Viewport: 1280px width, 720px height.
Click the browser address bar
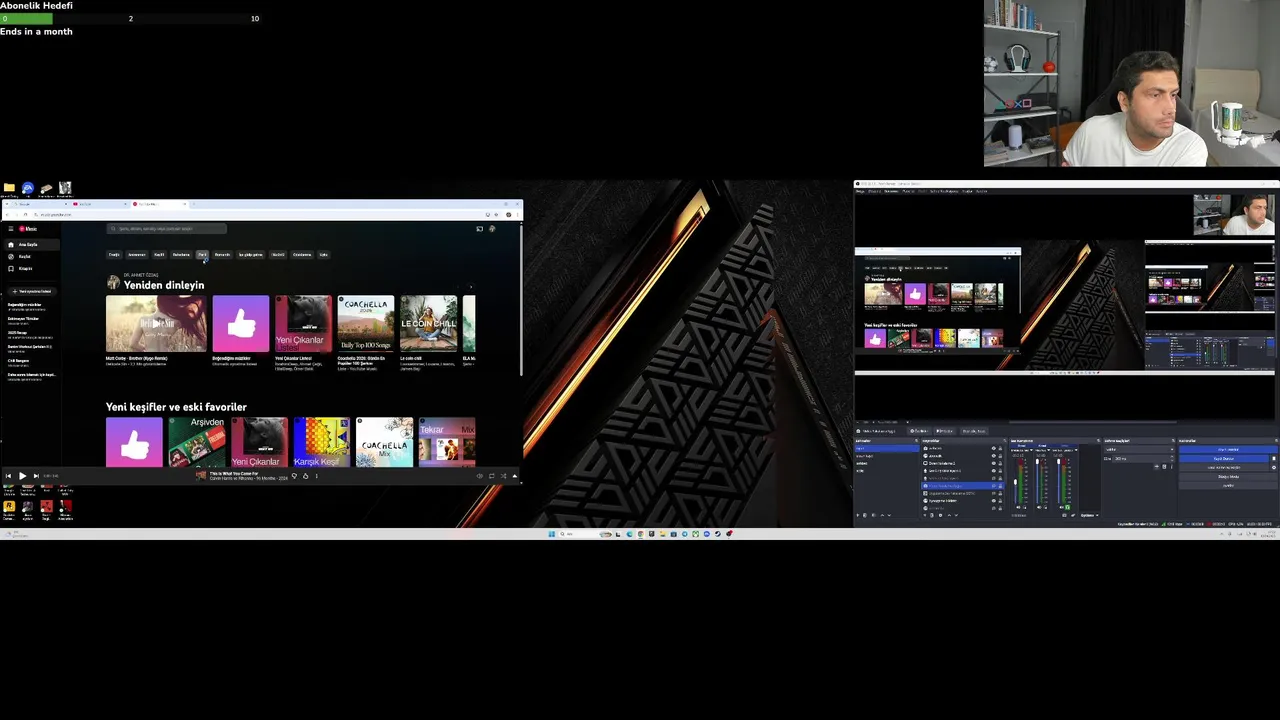258,214
